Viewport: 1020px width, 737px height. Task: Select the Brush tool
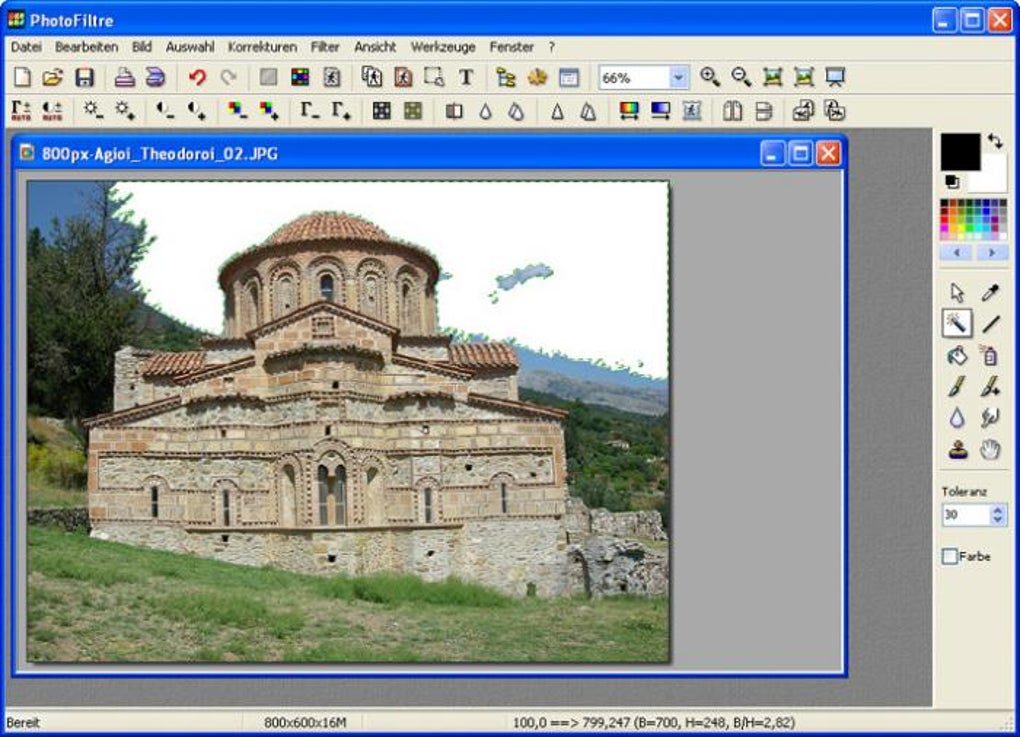(957, 386)
